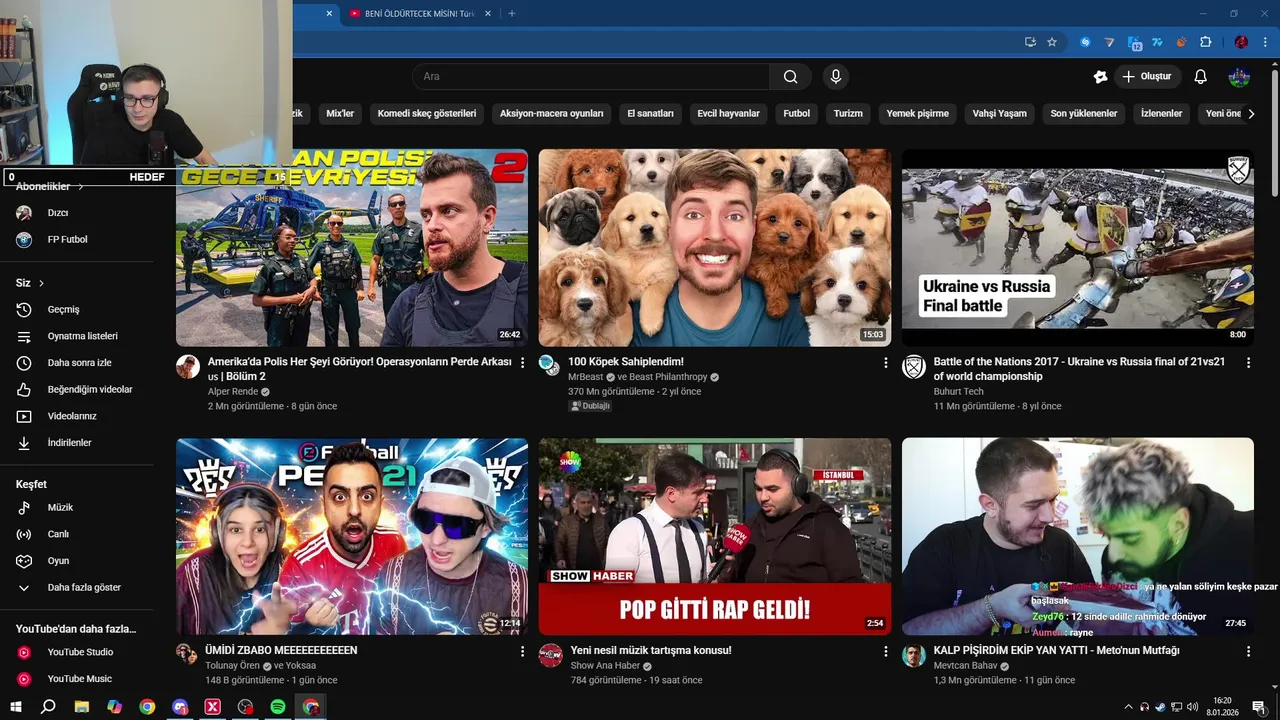The height and width of the screenshot is (720, 1280).
Task: Open options menu for ÜMİDİ ZBABO video
Action: (x=522, y=651)
